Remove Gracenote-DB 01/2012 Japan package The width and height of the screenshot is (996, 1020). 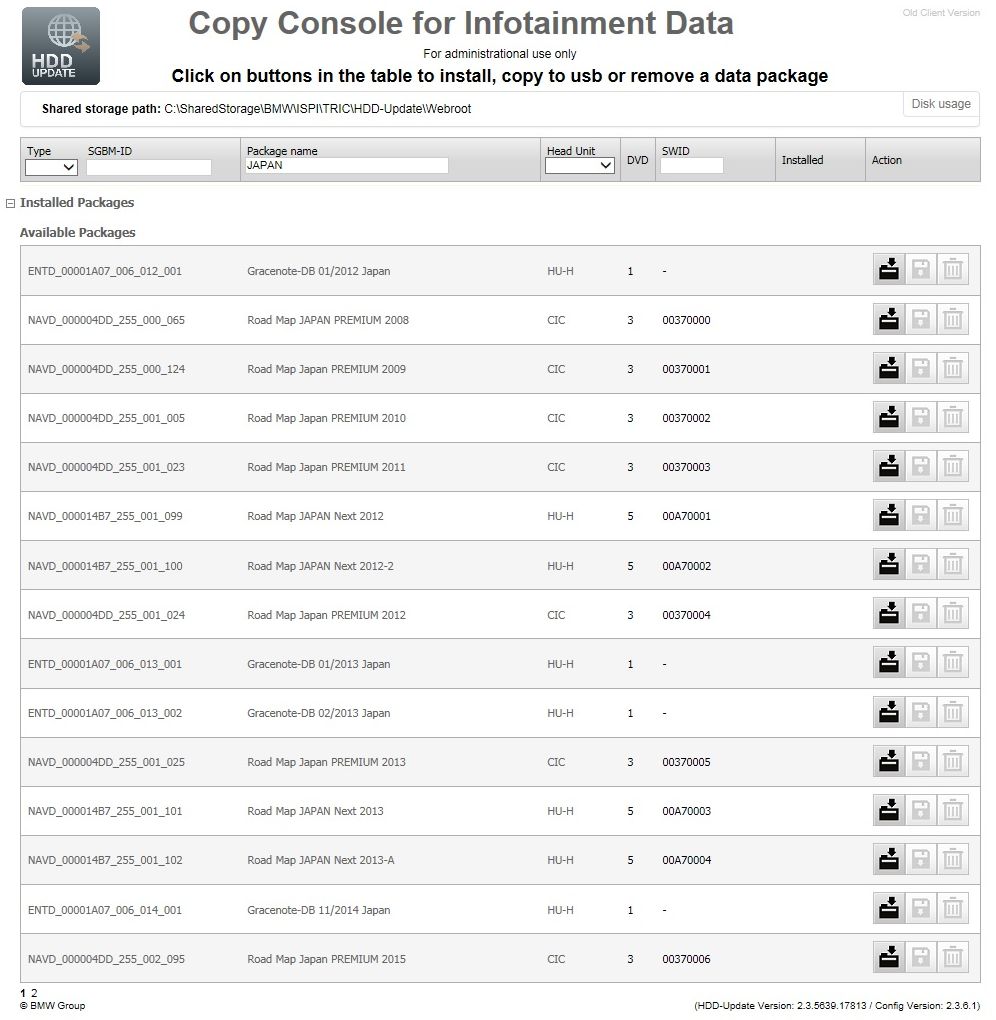[952, 269]
